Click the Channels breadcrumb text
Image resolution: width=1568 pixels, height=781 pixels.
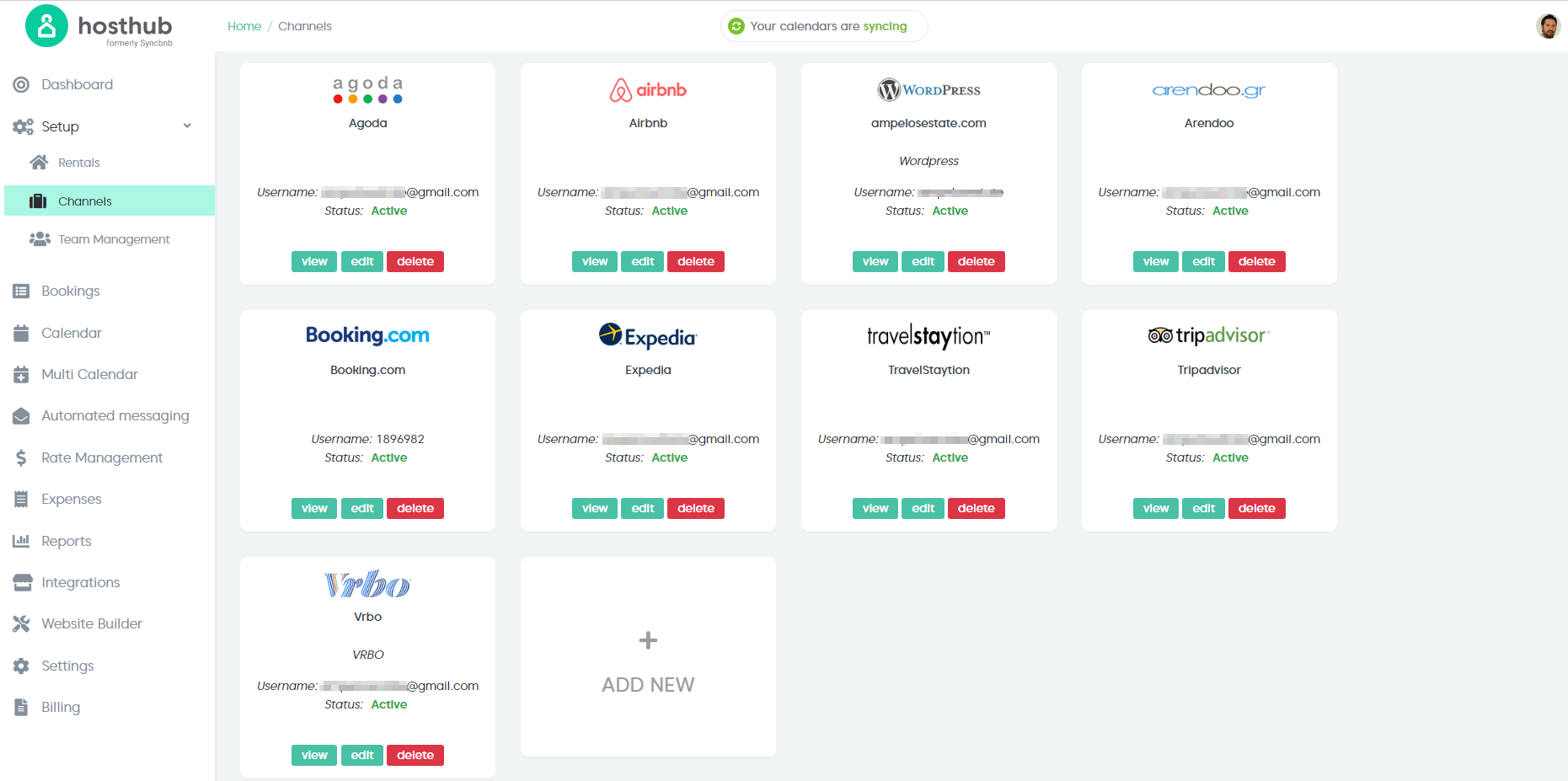coord(305,26)
